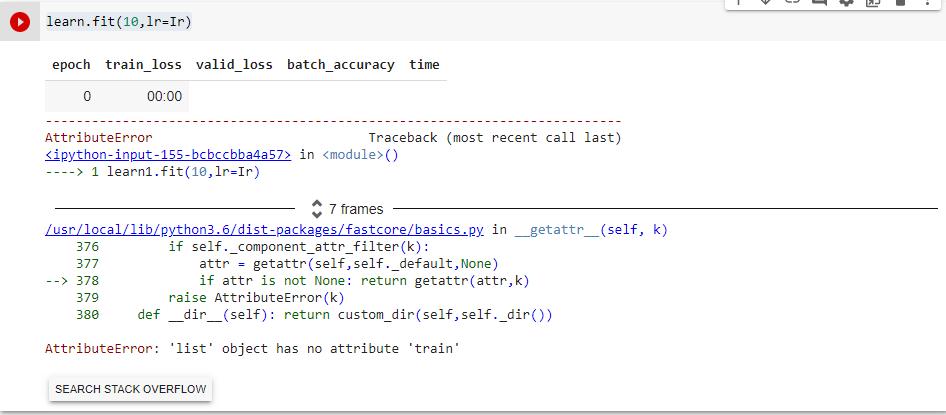946x415 pixels.
Task: Expand the 7 frames traceback section
Action: click(346, 209)
